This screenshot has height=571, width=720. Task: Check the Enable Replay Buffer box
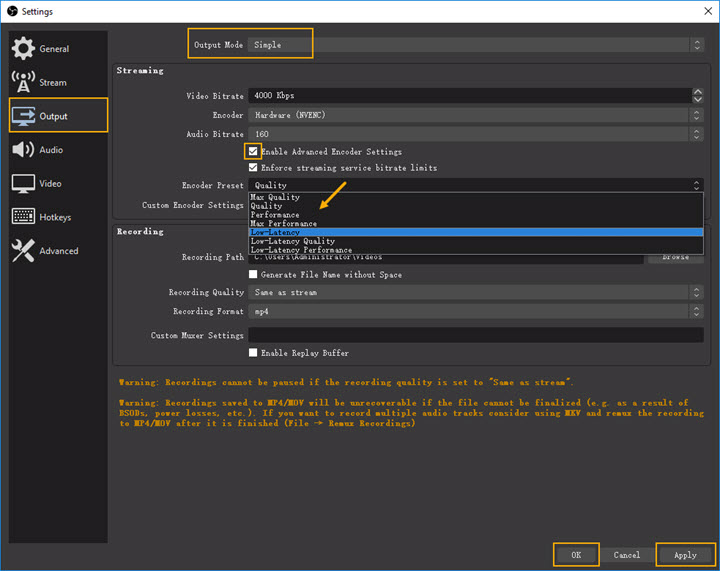253,353
